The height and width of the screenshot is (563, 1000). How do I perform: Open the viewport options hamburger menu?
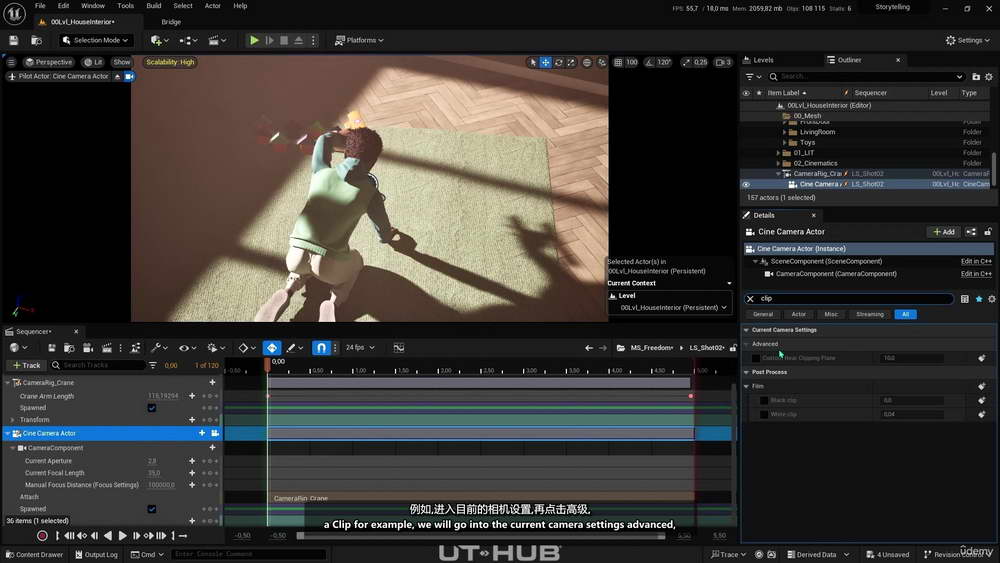11,62
